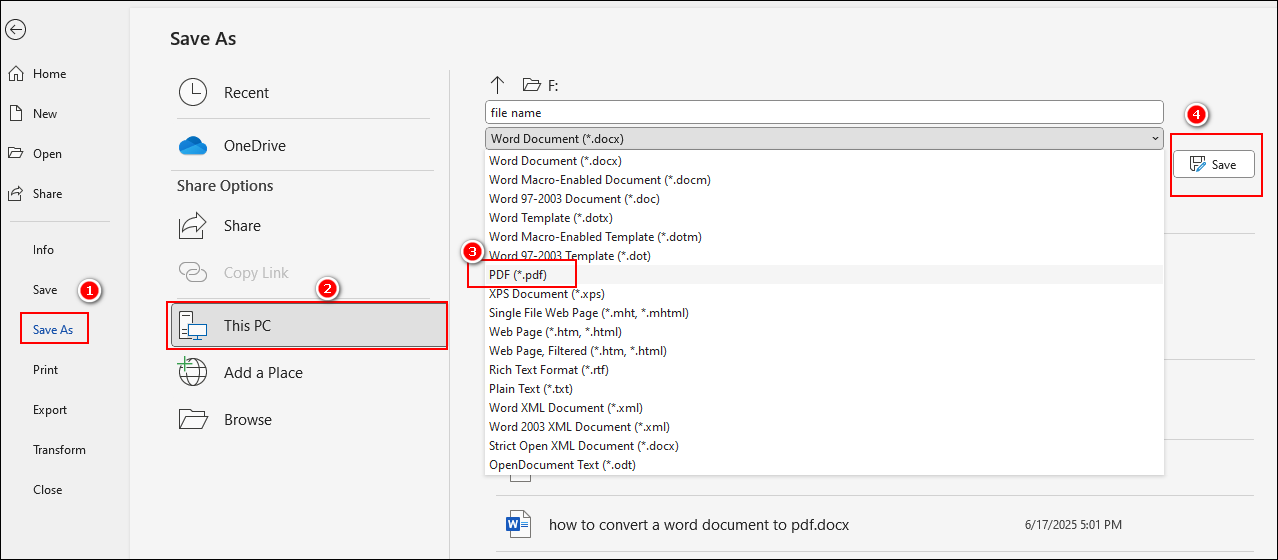Image resolution: width=1278 pixels, height=560 pixels.
Task: Choose Web Page (*.htm, *.html) format
Action: [824, 332]
